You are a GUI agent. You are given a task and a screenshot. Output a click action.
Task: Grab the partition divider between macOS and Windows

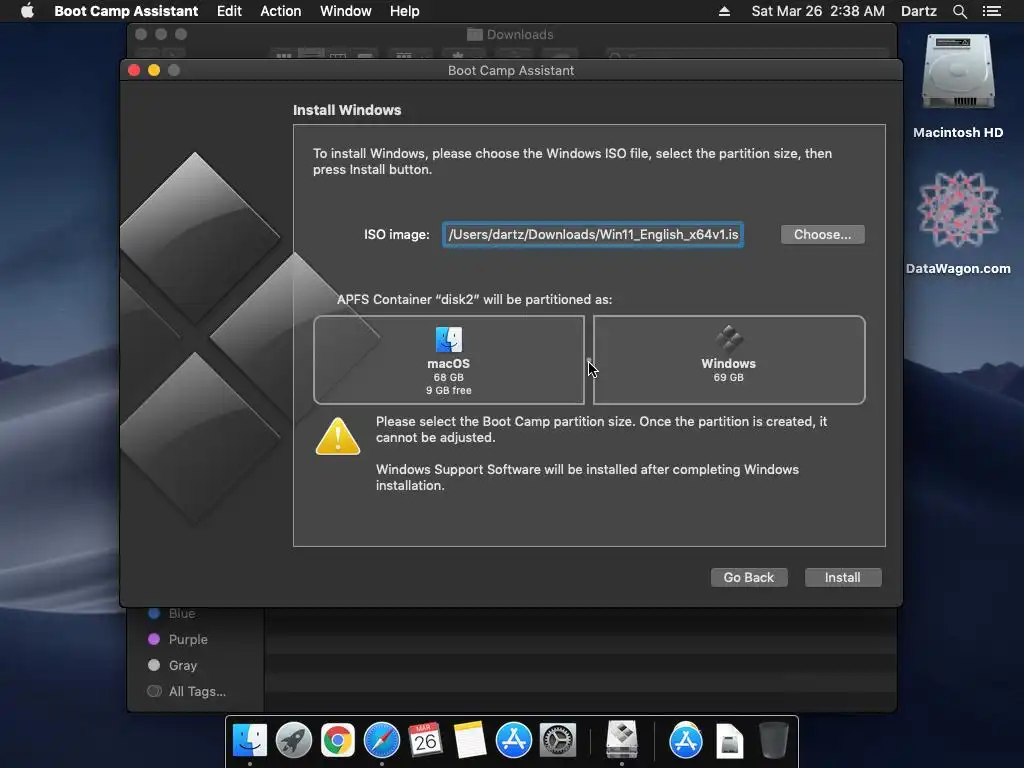click(588, 360)
